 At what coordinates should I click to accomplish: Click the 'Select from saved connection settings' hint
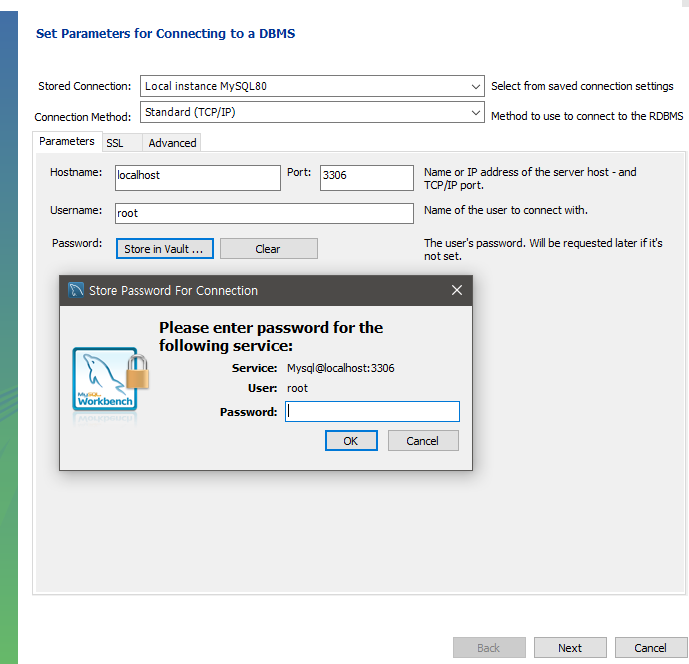point(582,86)
